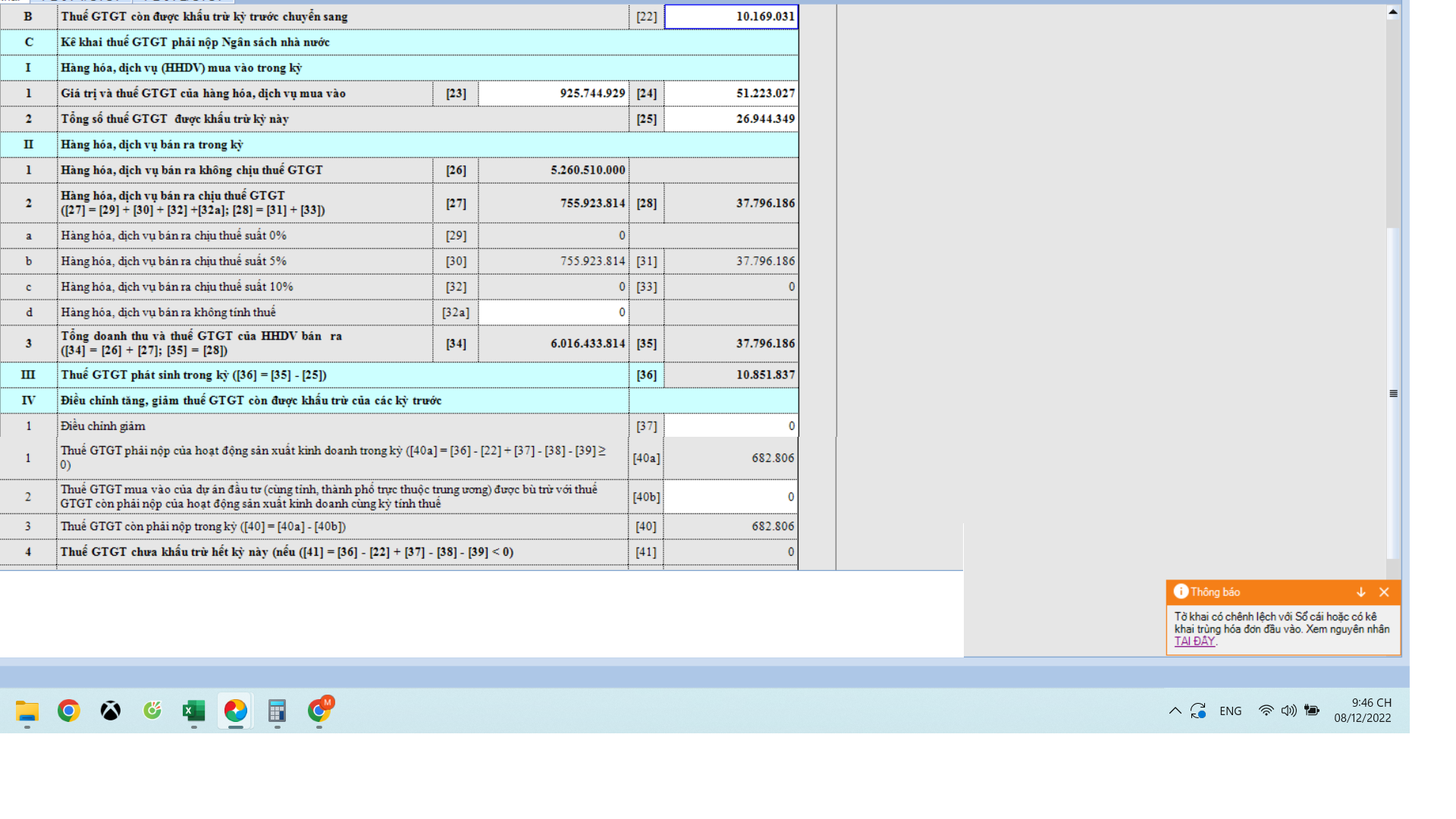Open the Calculator taskbar icon
This screenshot has width=1456, height=819.
[x=277, y=711]
